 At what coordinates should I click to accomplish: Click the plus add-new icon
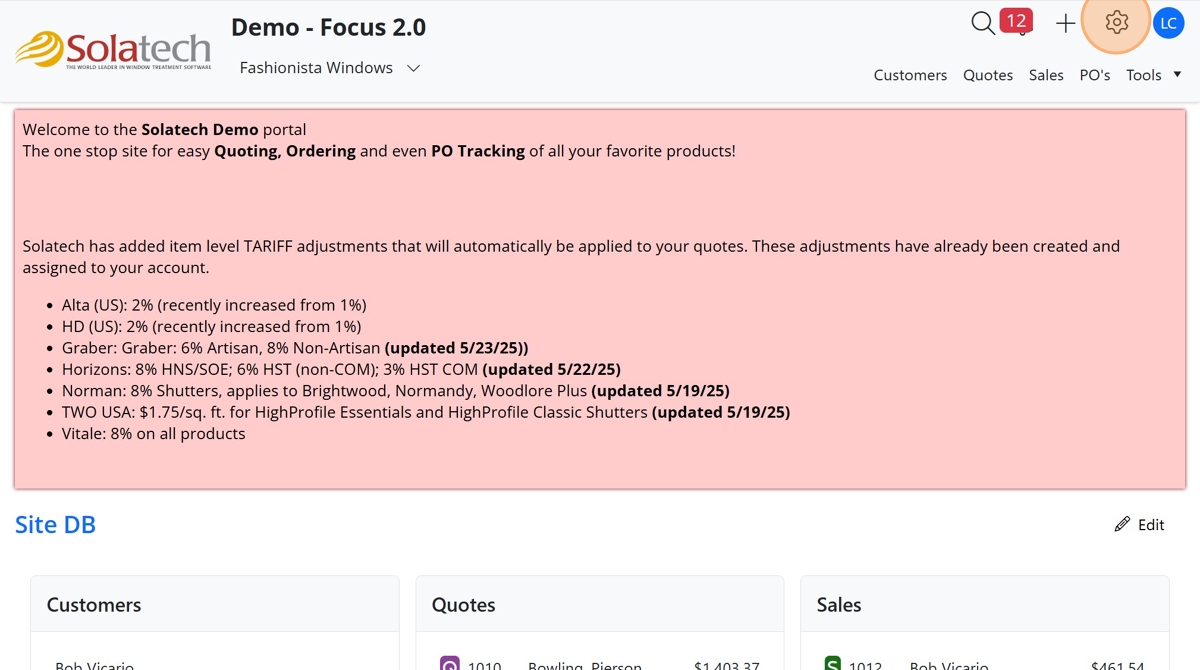point(1066,23)
